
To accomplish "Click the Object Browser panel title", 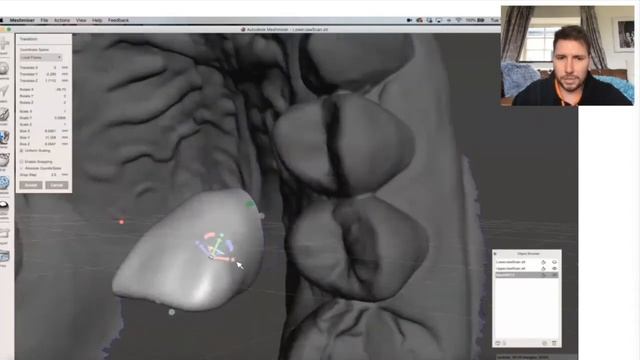I will pyautogui.click(x=528, y=254).
